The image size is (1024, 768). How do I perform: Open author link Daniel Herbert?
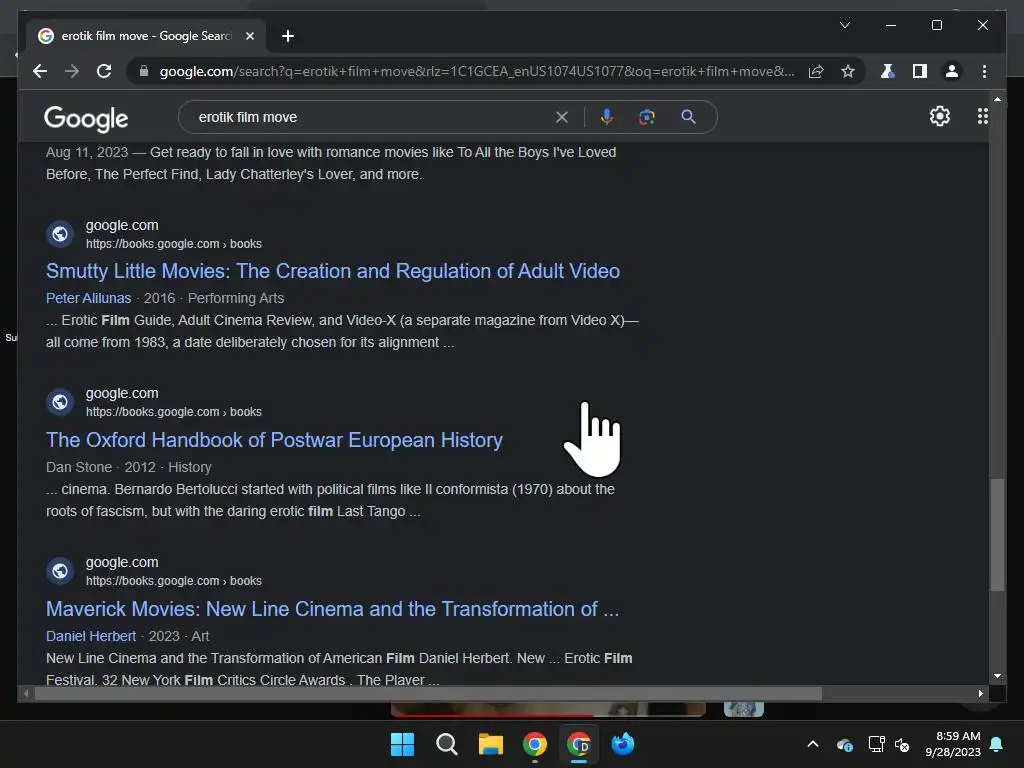(91, 636)
